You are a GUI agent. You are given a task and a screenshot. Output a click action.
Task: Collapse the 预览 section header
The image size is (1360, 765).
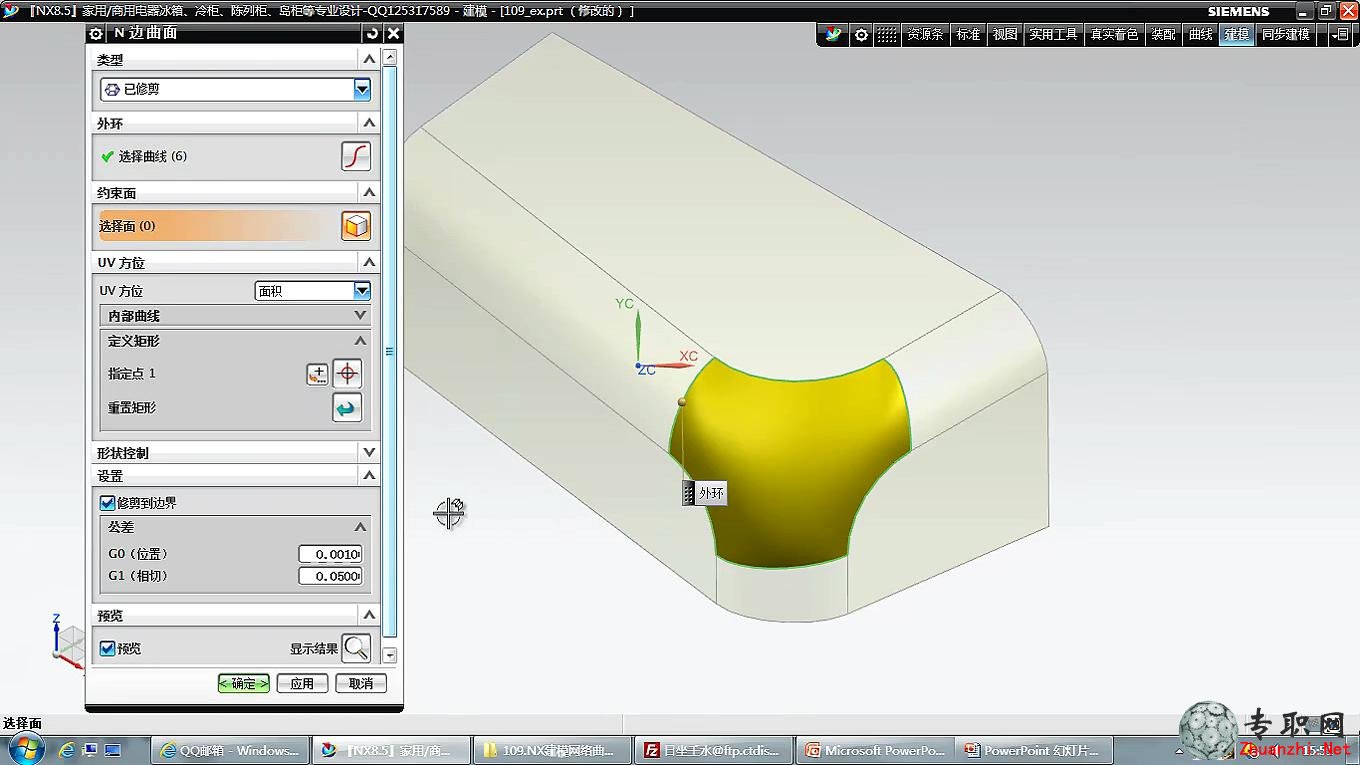click(x=369, y=615)
